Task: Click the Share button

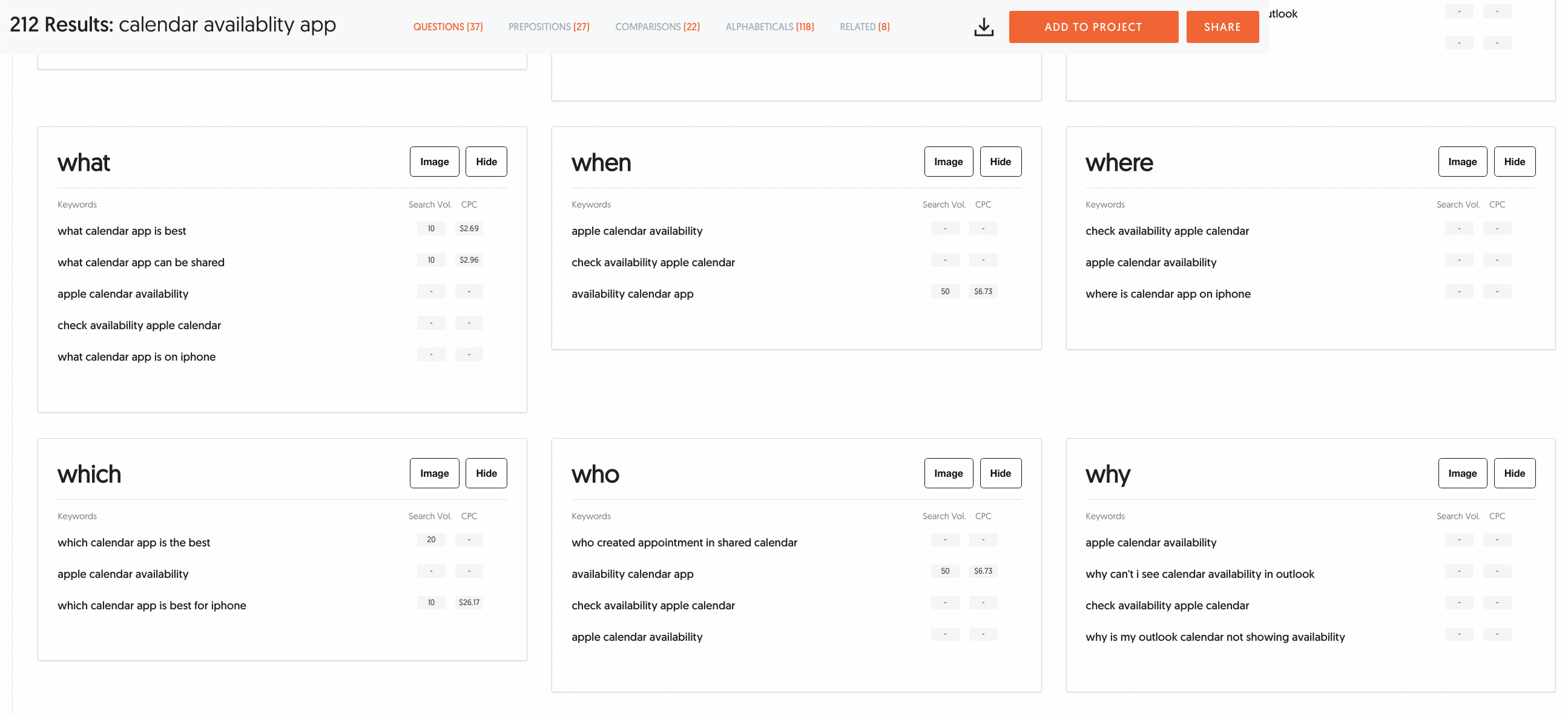Action: [1222, 27]
